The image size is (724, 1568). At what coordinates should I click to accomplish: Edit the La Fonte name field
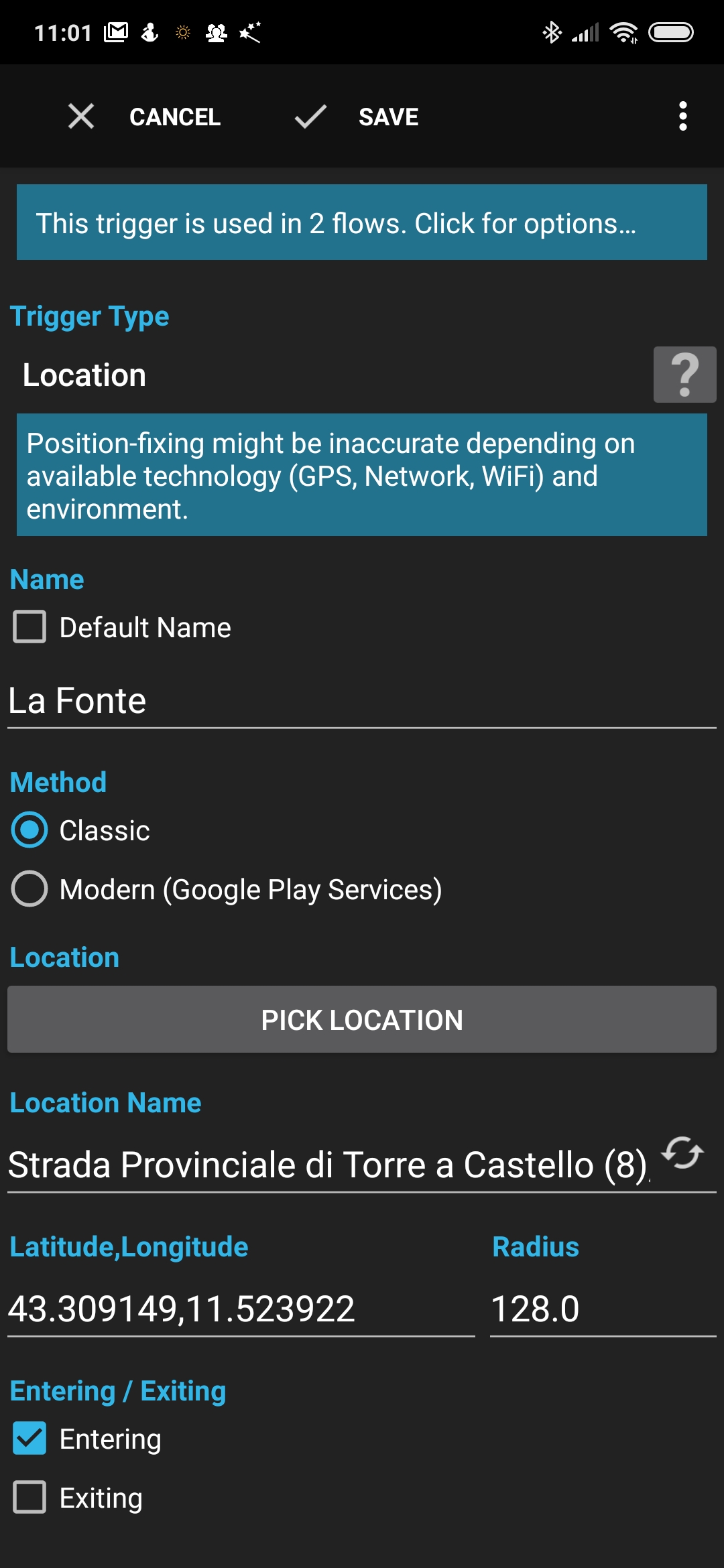click(x=362, y=702)
